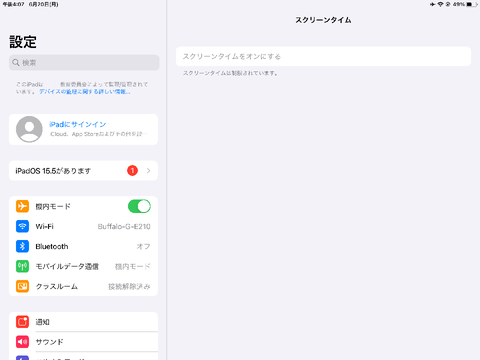Tap スクリーンタイムをオンにする button
The height and width of the screenshot is (360, 480).
coord(323,56)
